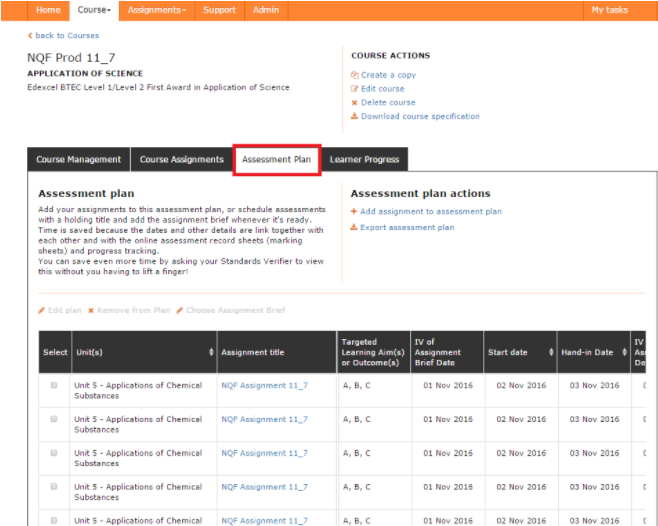658x526 pixels.
Task: Switch to the Learner Progress tab
Action: pos(364,160)
